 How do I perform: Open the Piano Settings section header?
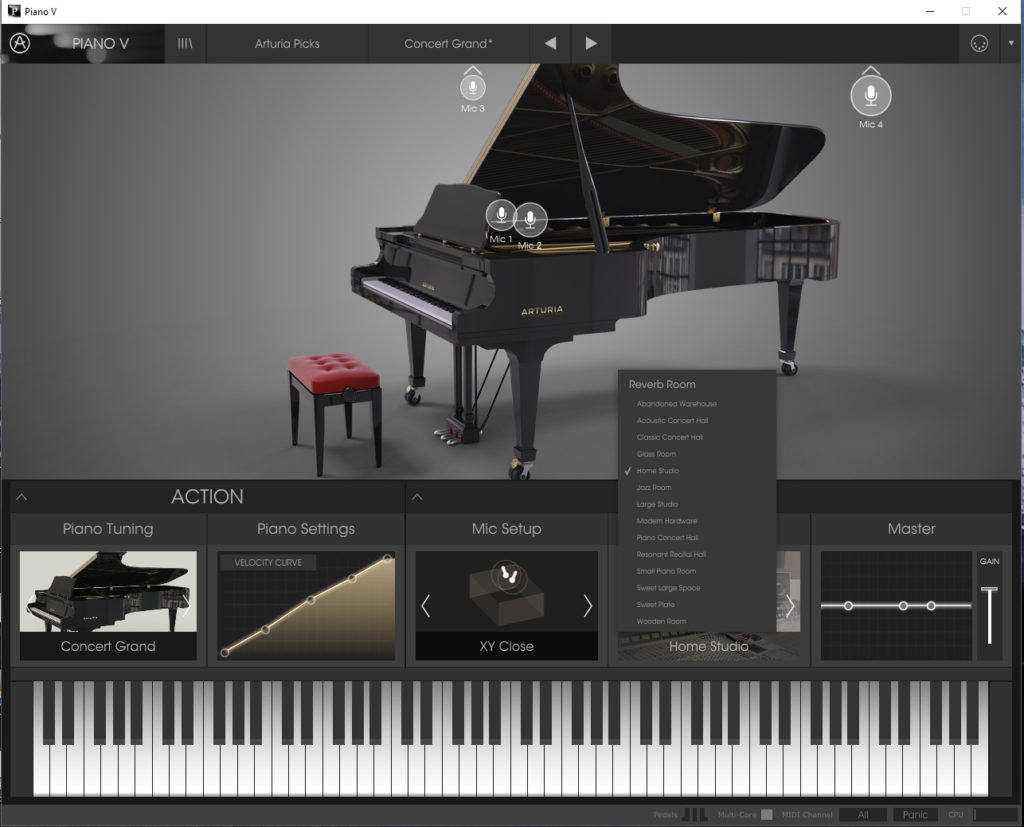point(306,529)
